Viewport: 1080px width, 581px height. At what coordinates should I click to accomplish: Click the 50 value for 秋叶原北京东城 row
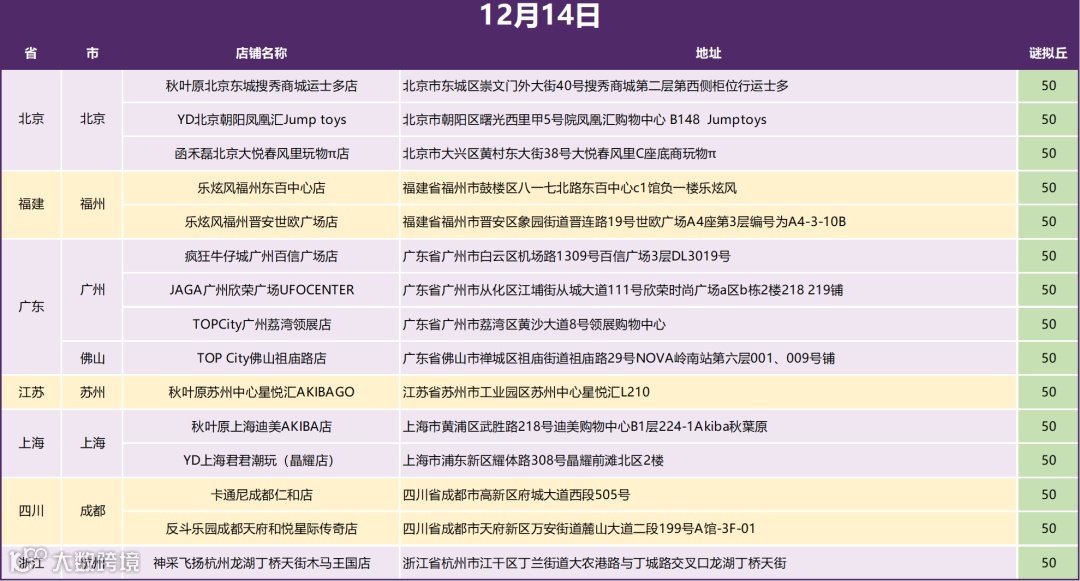[x=1048, y=86]
